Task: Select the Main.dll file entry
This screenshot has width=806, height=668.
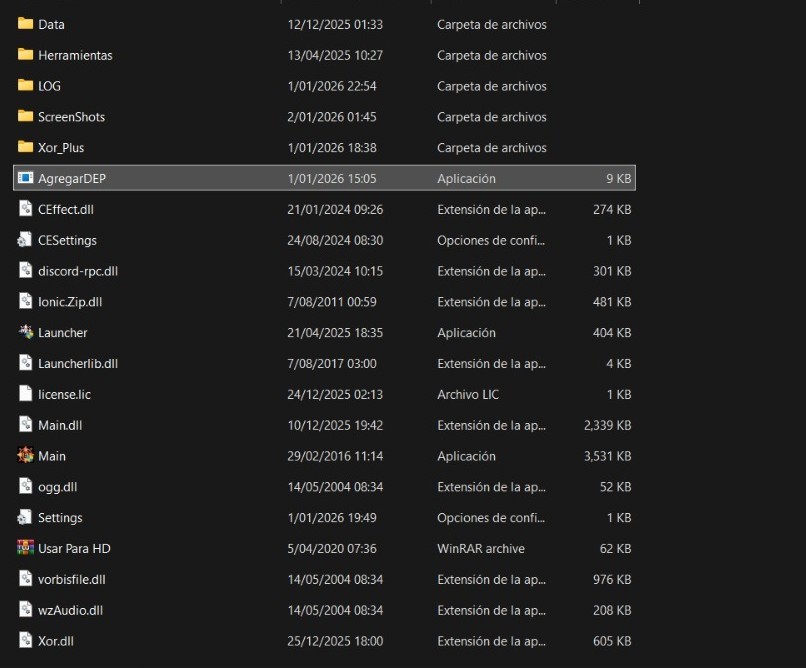Action: pyautogui.click(x=60, y=426)
